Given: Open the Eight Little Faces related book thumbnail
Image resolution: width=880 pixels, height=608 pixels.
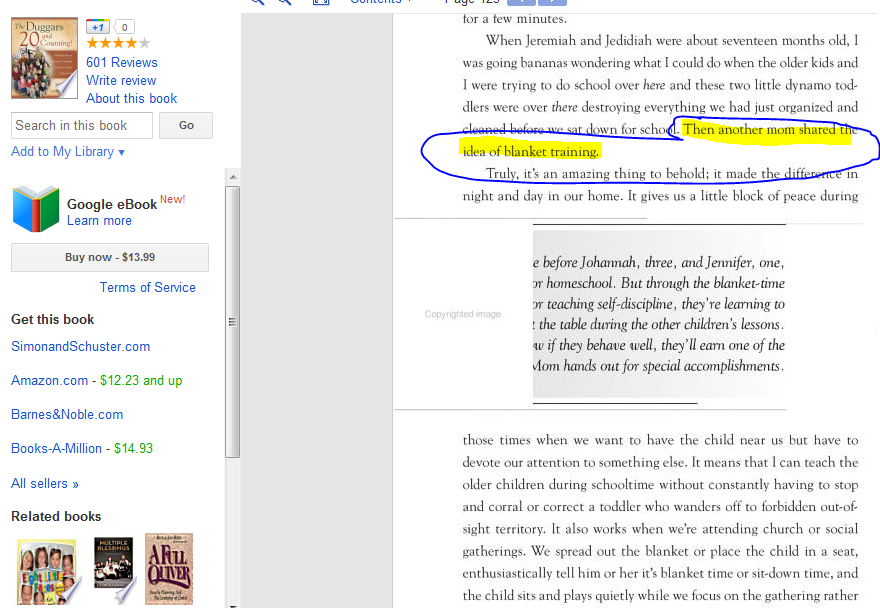Looking at the screenshot, I should pos(47,572).
